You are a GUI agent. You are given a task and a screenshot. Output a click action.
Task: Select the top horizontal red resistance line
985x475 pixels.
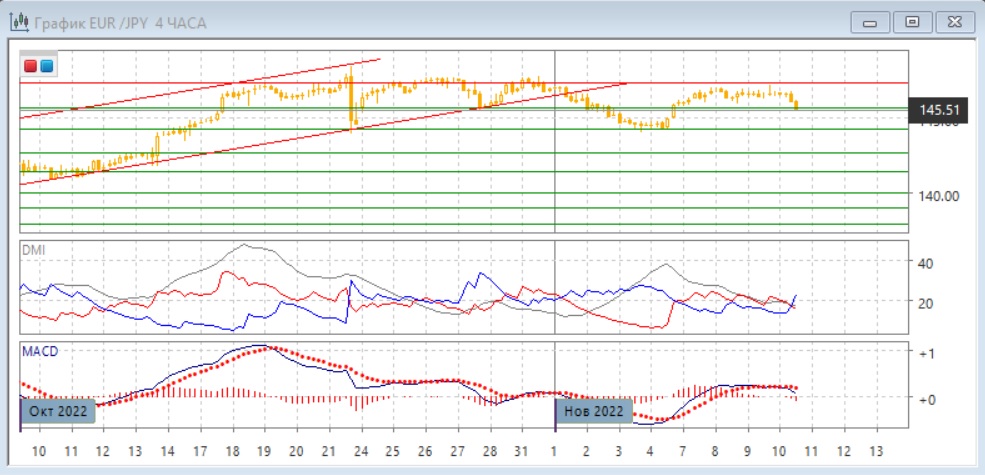point(700,83)
